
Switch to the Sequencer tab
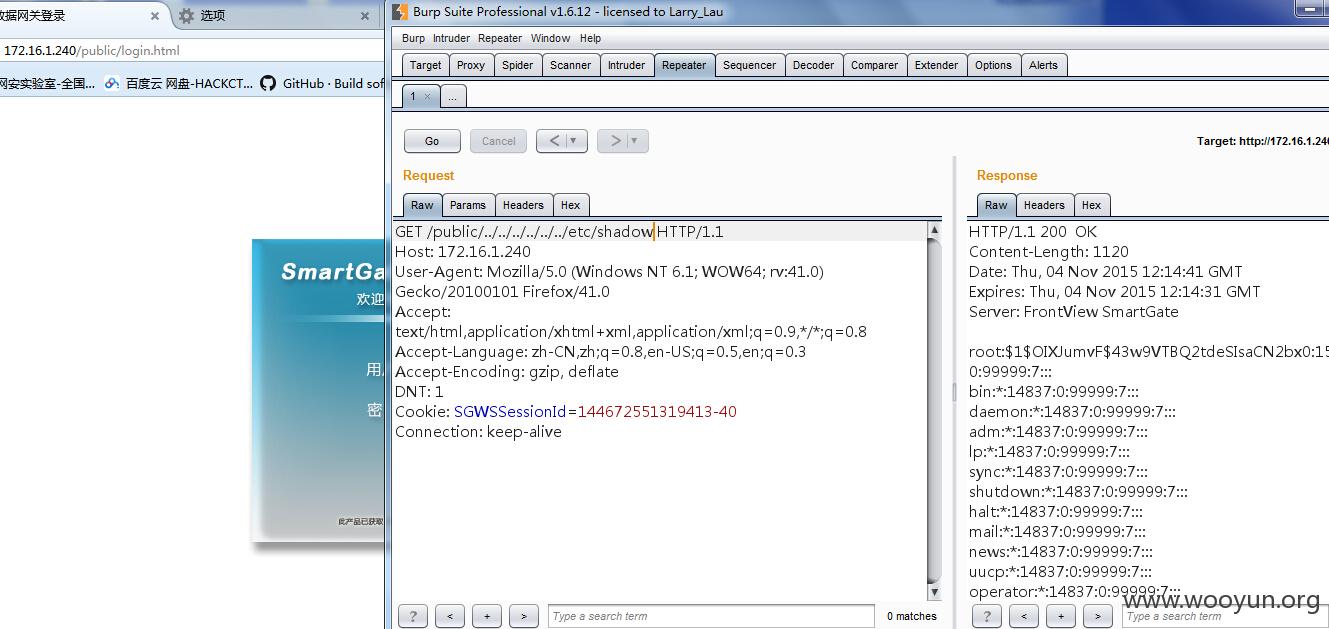[x=750, y=65]
